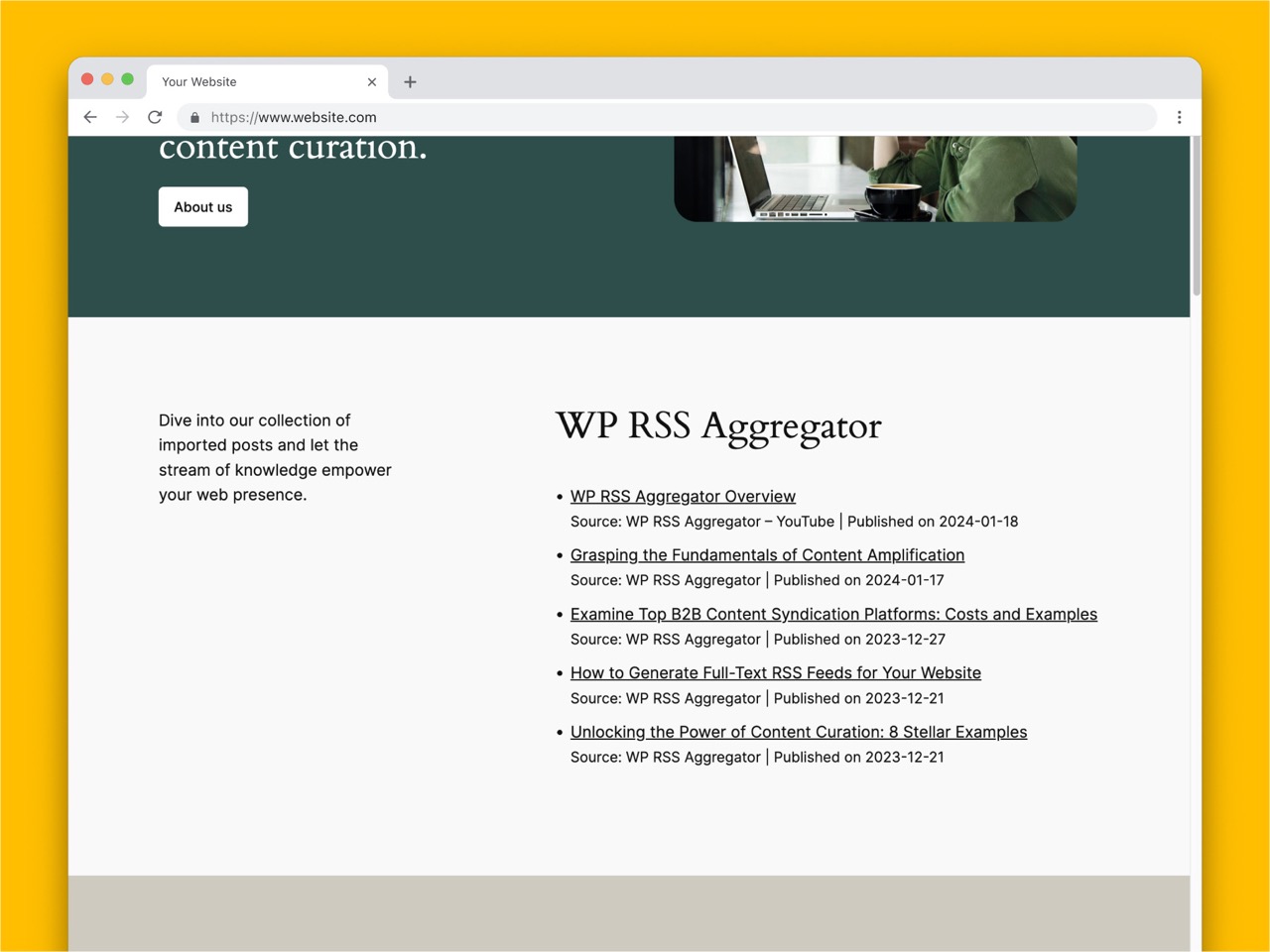Screen dimensions: 1270x952
Task: Click the red close window button
Action: [x=87, y=79]
